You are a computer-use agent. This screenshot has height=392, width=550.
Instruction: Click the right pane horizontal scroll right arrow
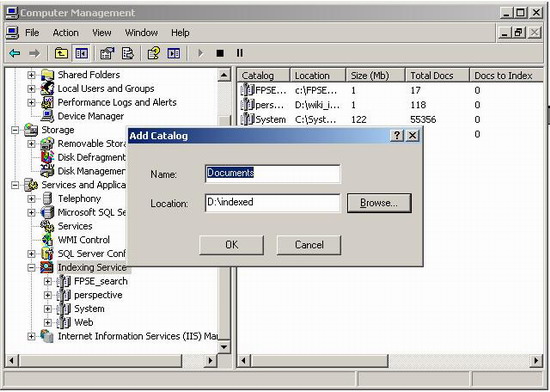[536, 360]
